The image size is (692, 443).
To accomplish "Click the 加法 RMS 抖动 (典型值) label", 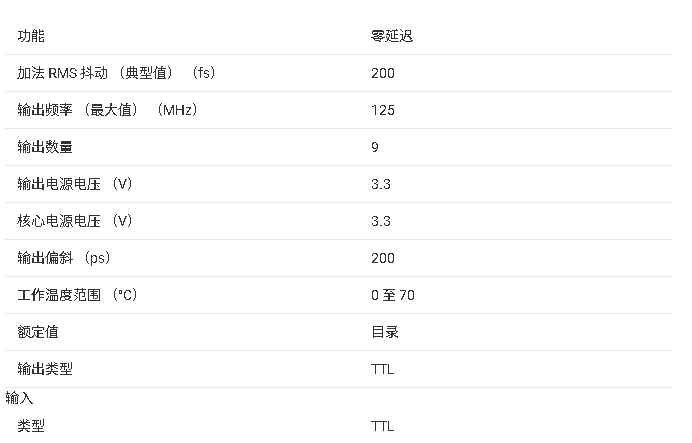I will coord(116,73).
